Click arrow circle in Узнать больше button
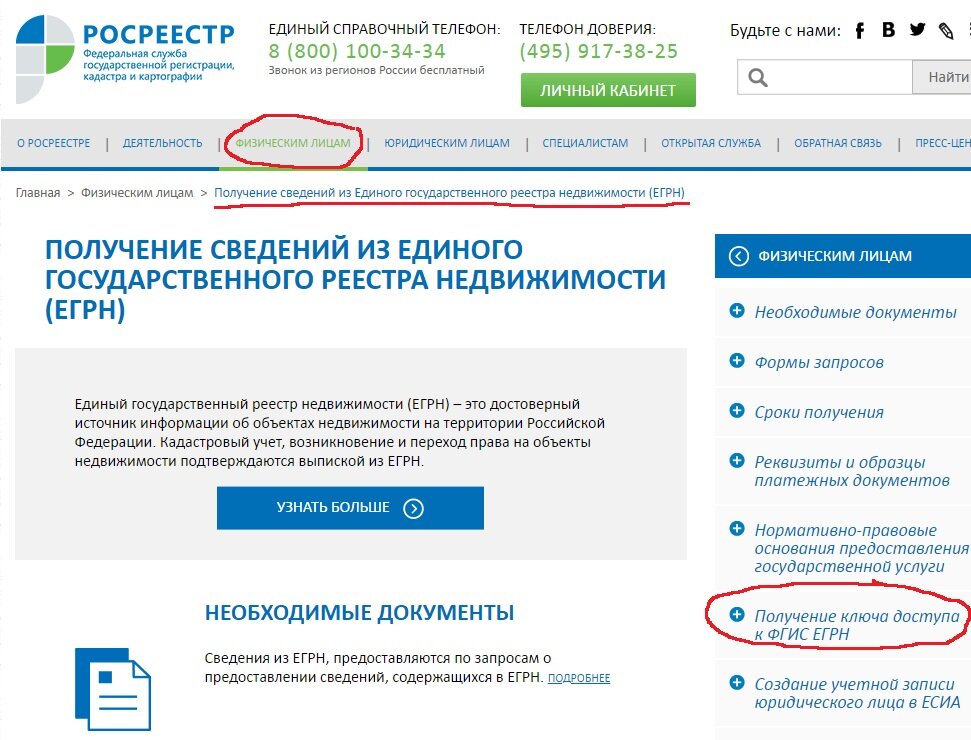 click(x=413, y=508)
